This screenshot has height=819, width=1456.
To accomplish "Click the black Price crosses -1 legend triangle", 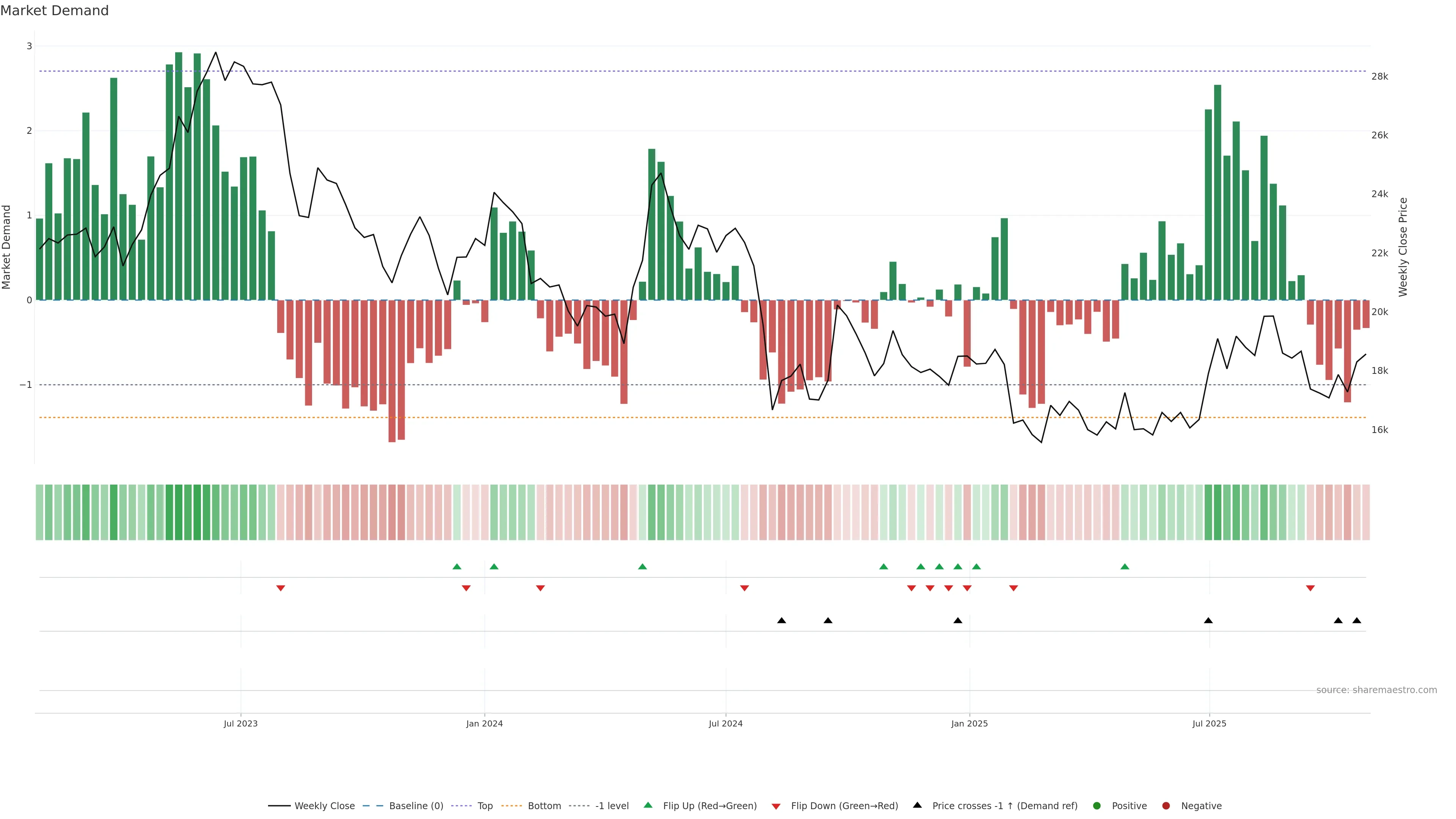I will coord(917,805).
